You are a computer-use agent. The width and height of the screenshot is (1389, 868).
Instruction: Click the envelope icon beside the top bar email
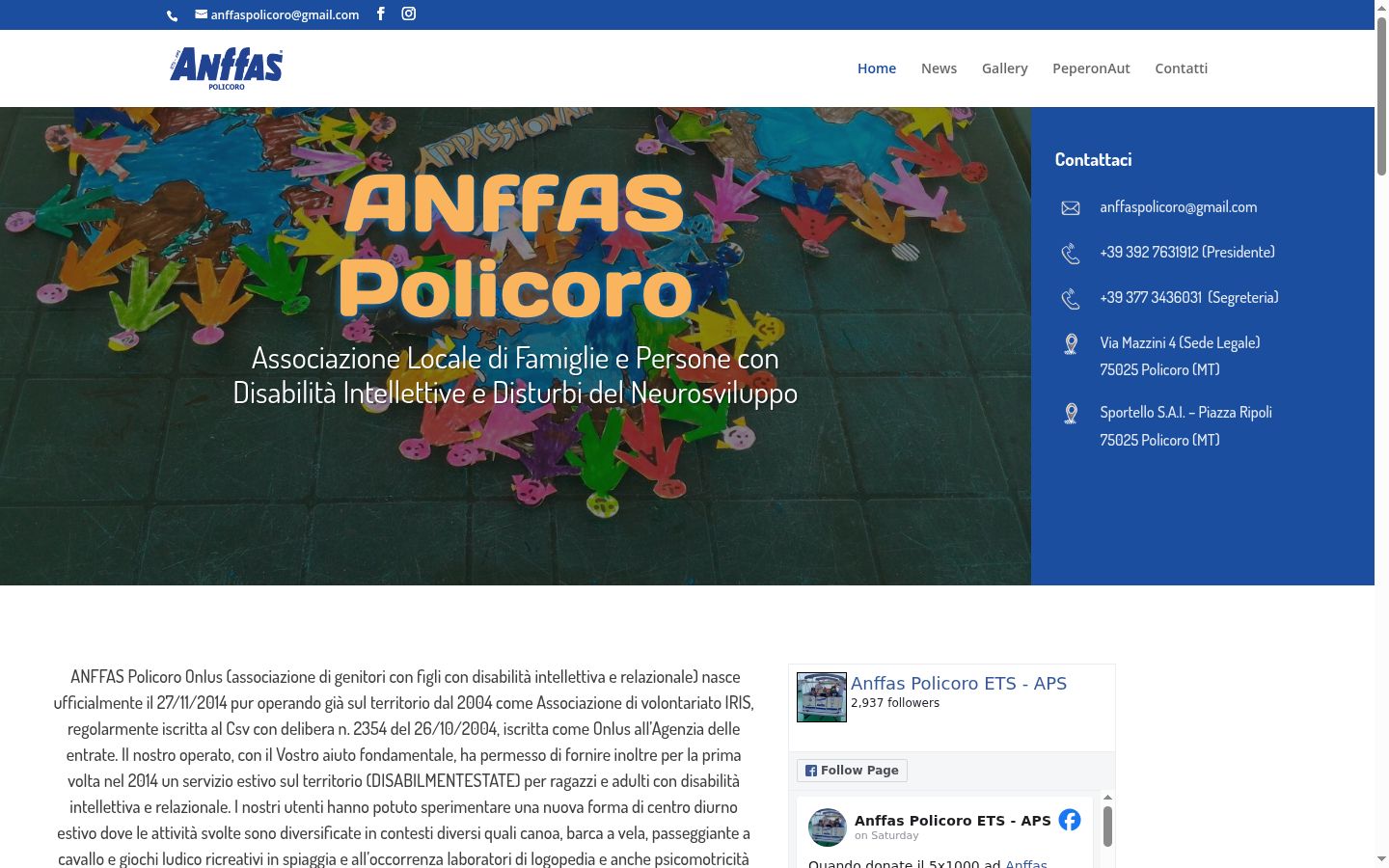[x=201, y=14]
